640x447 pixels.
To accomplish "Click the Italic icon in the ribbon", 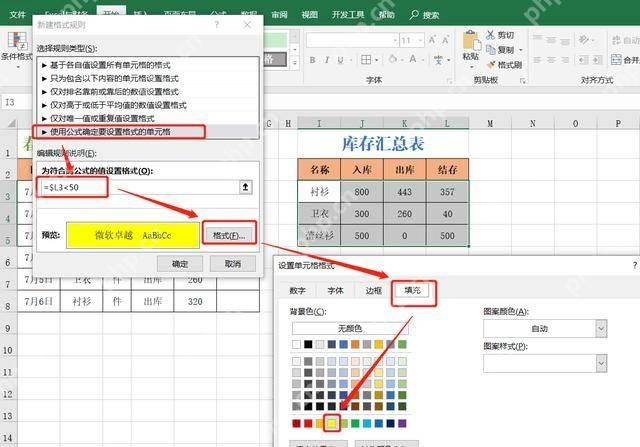I will (x=327, y=60).
